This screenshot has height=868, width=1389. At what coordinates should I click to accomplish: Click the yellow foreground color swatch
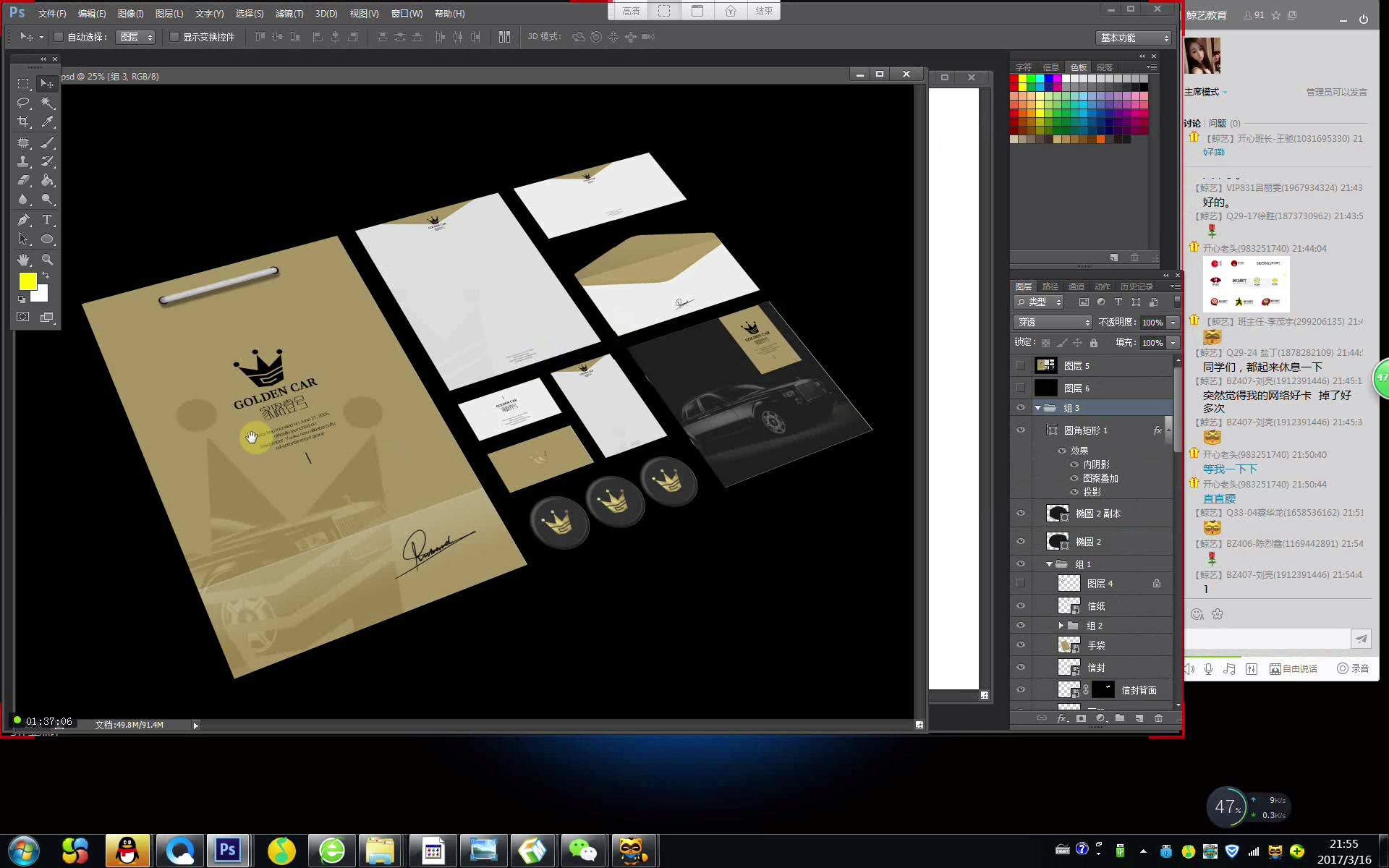[27, 281]
